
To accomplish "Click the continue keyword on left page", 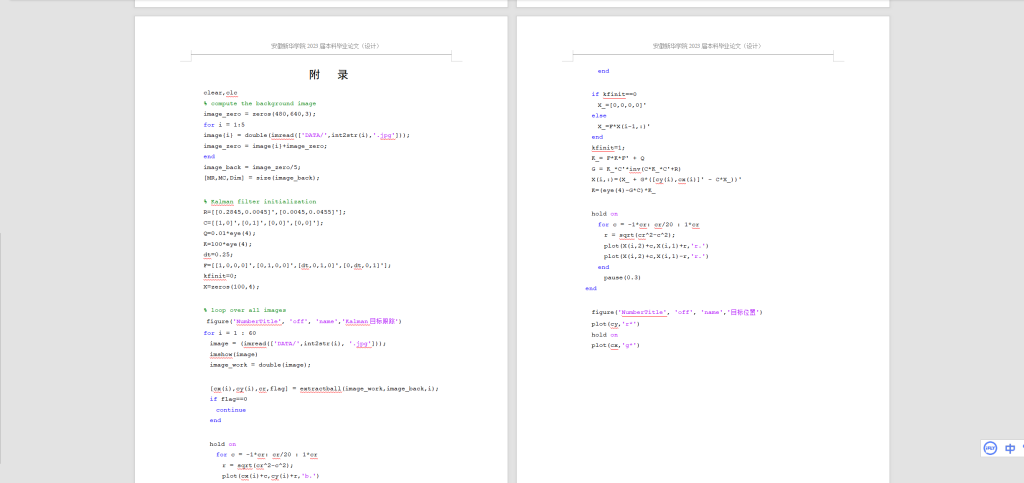I will [231, 409].
